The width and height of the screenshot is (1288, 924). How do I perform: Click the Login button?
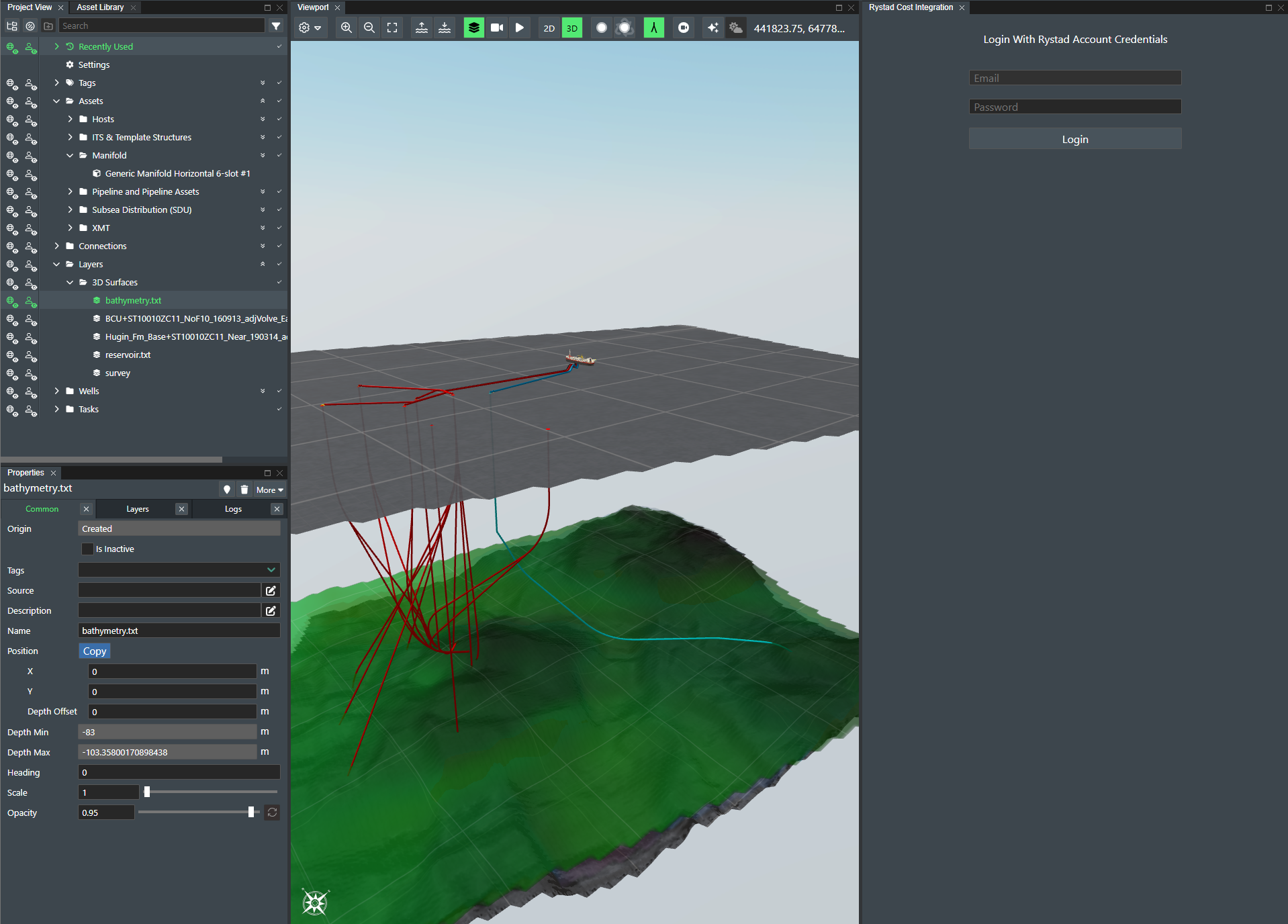tap(1074, 139)
